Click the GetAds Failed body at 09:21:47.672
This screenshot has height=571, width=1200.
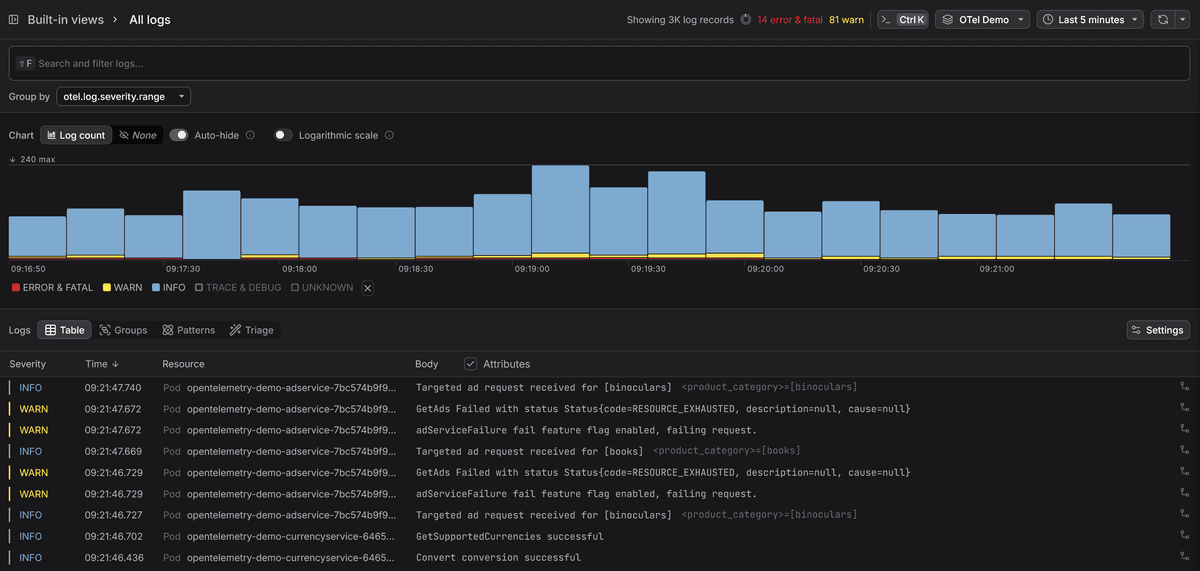pos(663,408)
